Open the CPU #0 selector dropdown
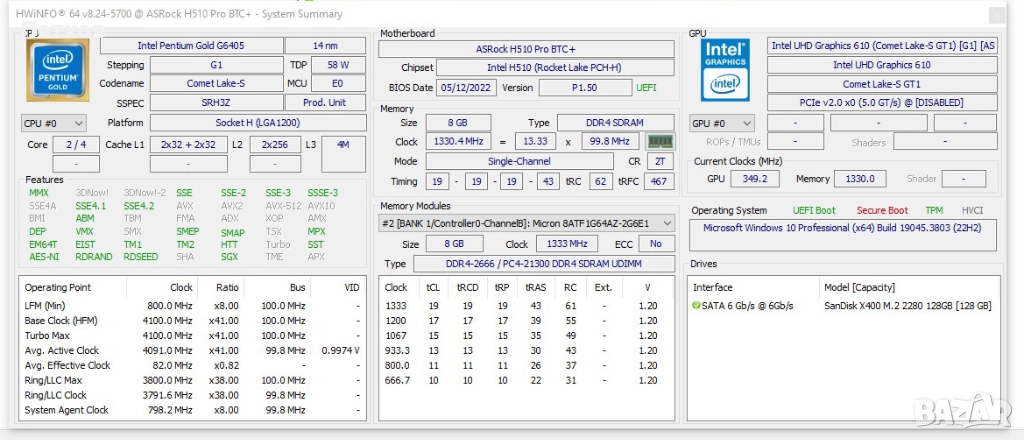 (54, 123)
